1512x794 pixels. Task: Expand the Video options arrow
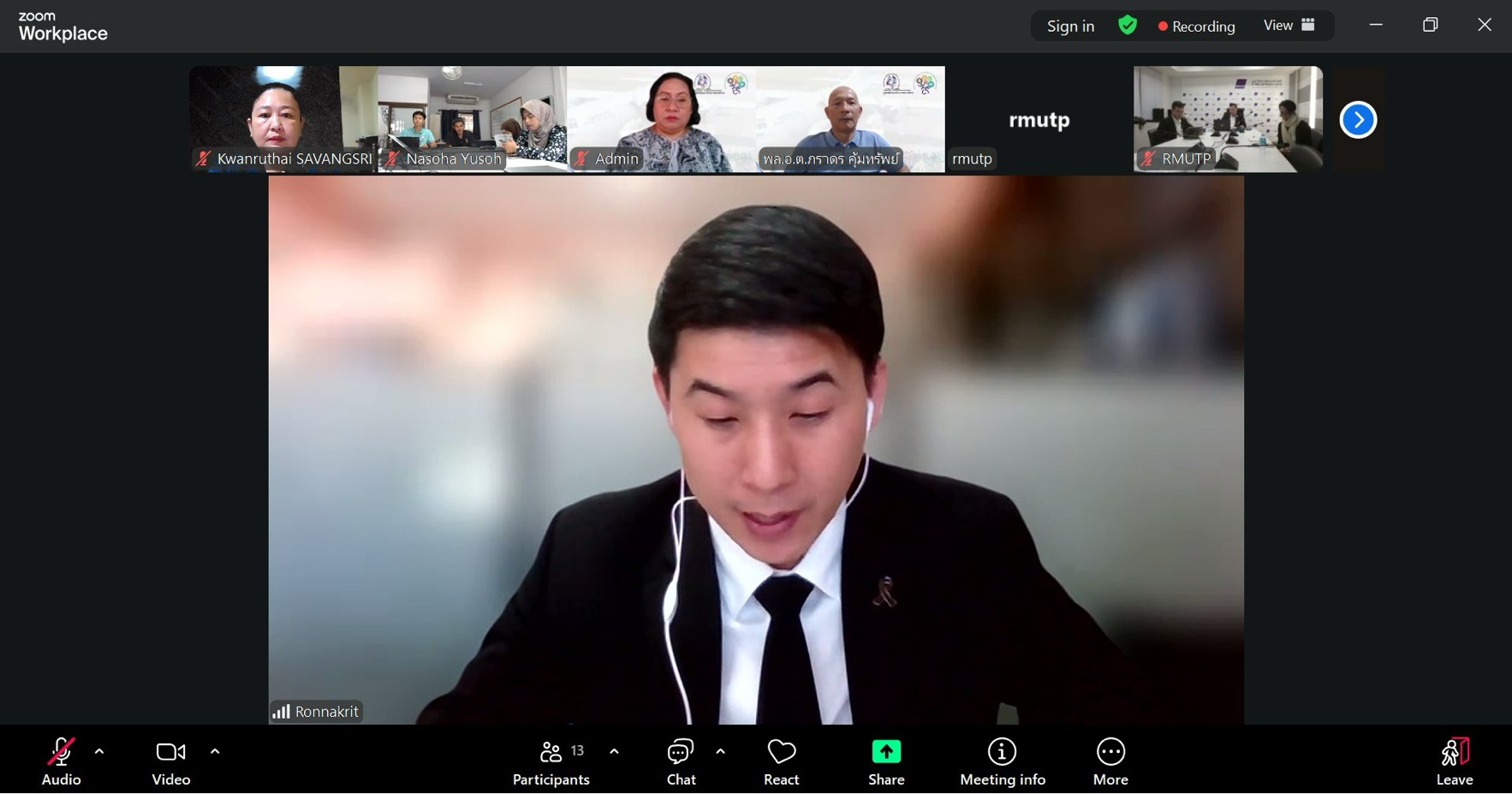click(215, 752)
